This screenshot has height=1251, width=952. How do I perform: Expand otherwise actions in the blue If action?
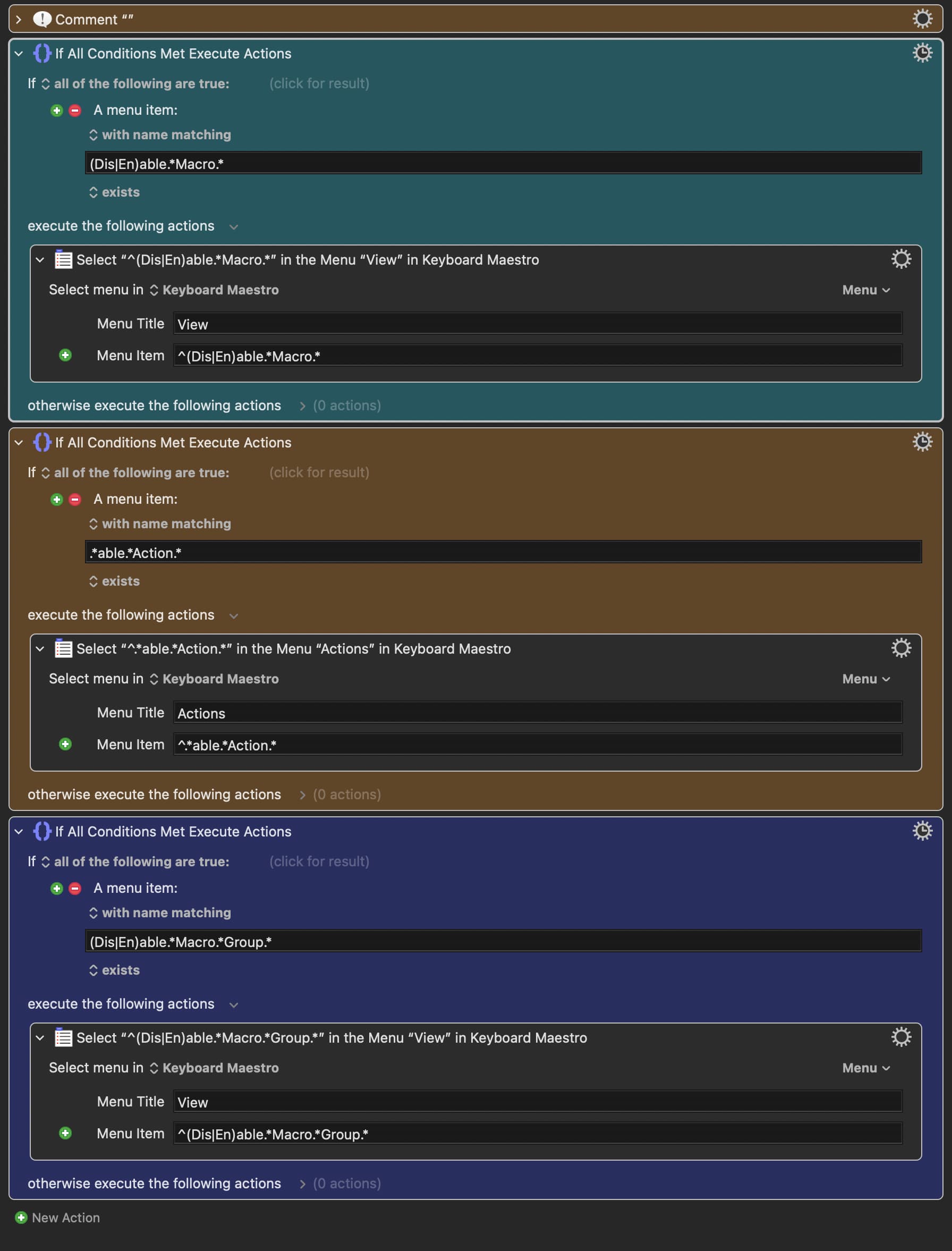pos(302,1184)
